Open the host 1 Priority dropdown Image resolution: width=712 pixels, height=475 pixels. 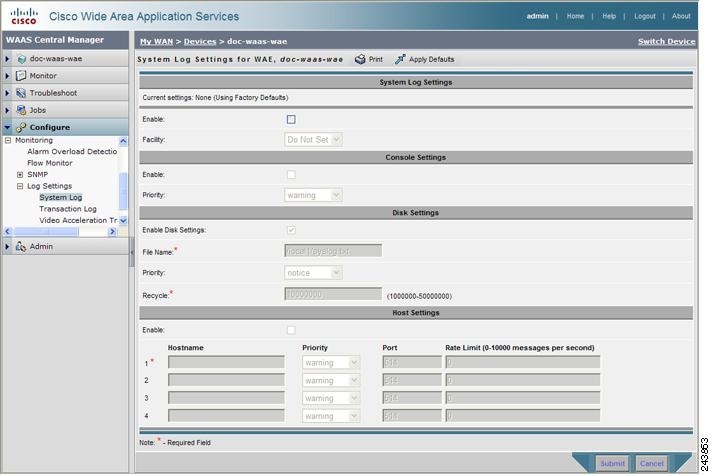coord(331,363)
